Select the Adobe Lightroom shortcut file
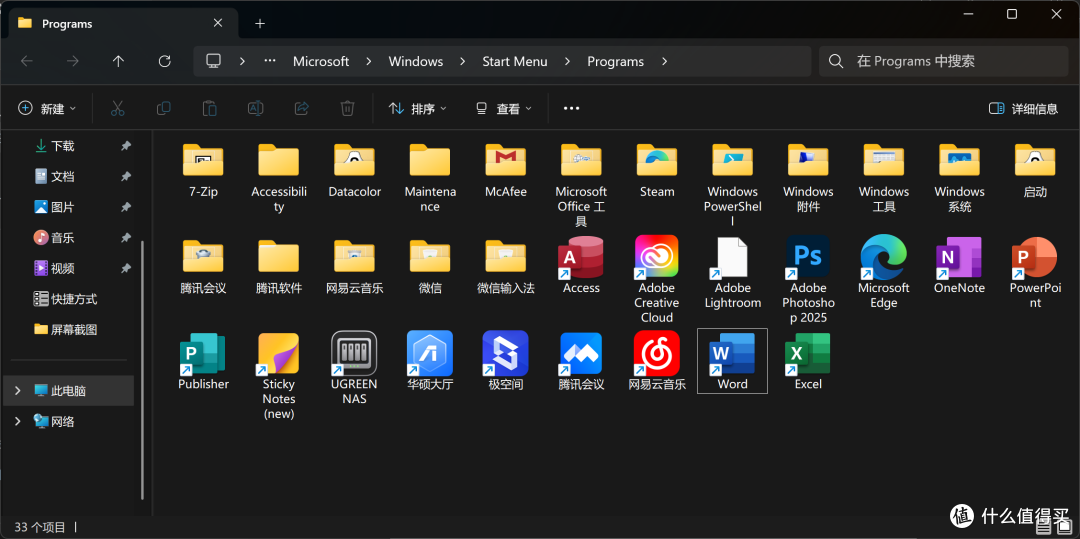1080x539 pixels. tap(732, 273)
